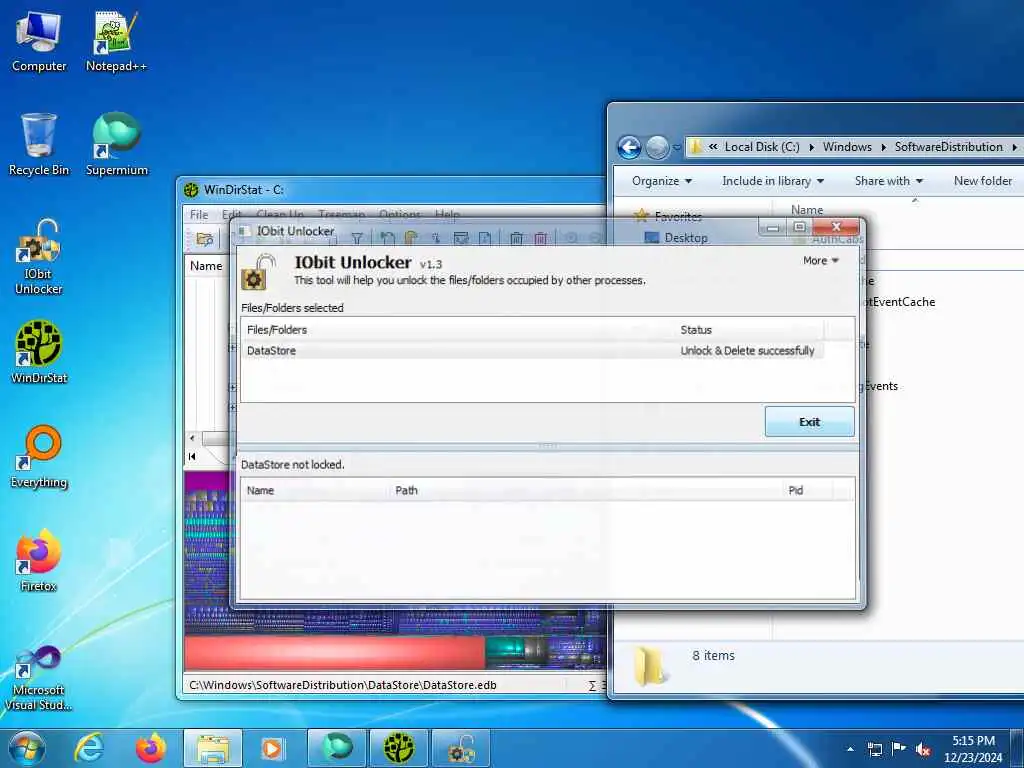Click the Explorer forward navigation button
The image size is (1024, 768).
click(657, 148)
